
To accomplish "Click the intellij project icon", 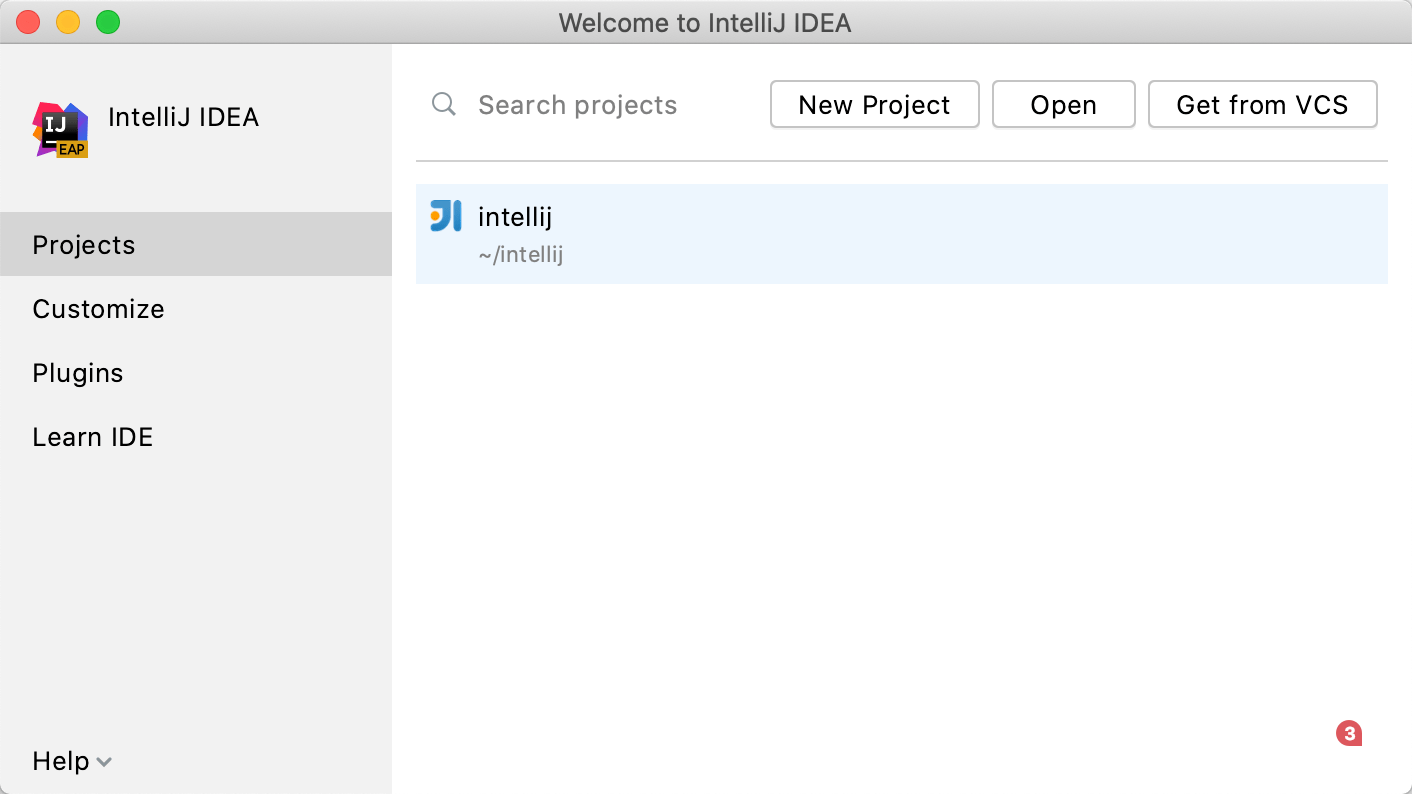I will pyautogui.click(x=446, y=216).
